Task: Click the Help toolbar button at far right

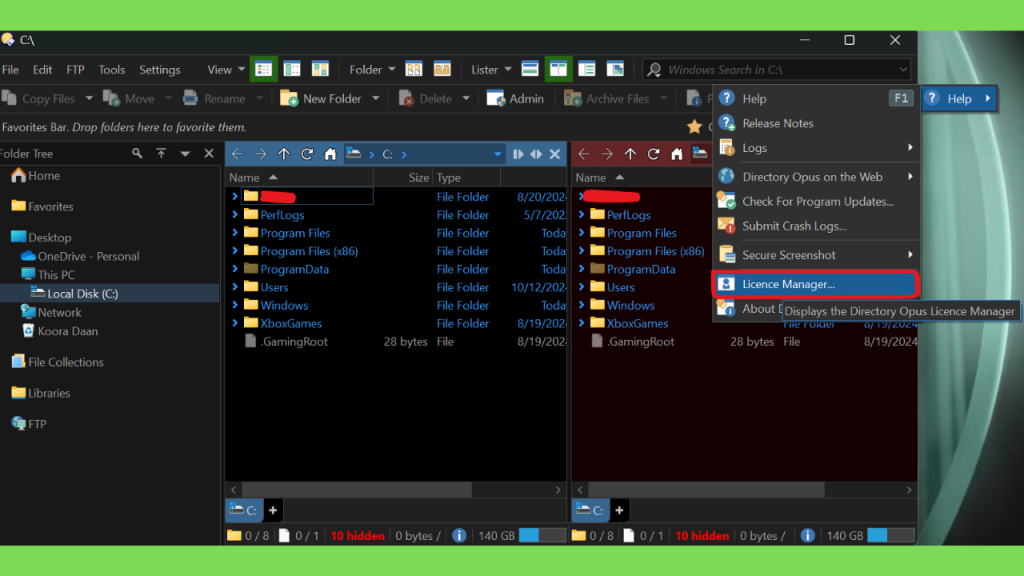Action: (x=959, y=99)
